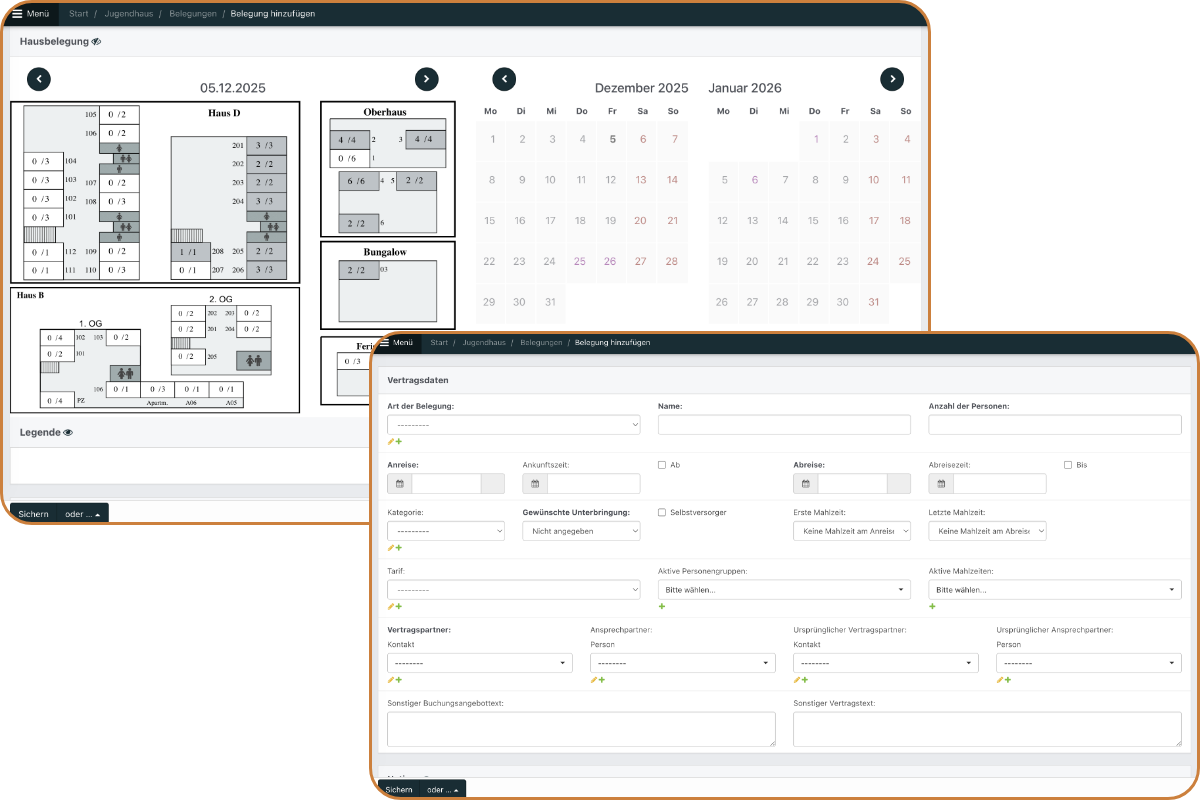Open the Menü in the front window
The image size is (1200, 800).
click(x=395, y=343)
